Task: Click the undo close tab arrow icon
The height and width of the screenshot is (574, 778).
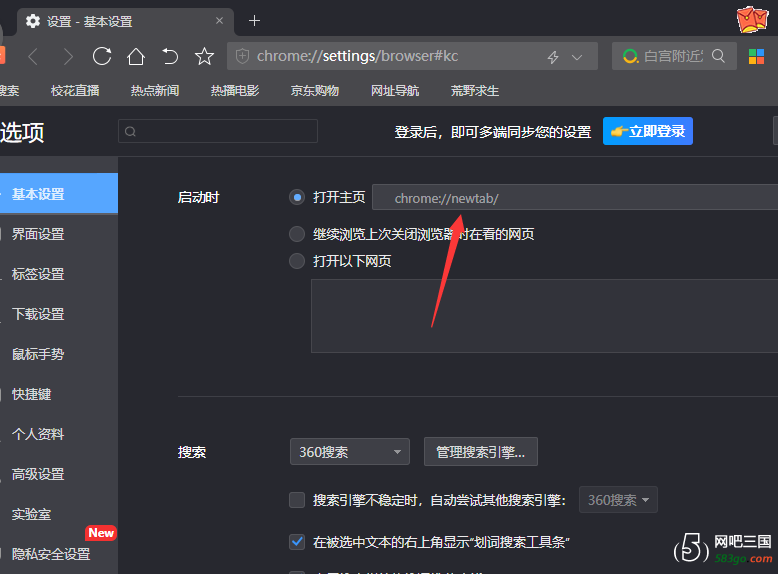Action: click(x=170, y=56)
